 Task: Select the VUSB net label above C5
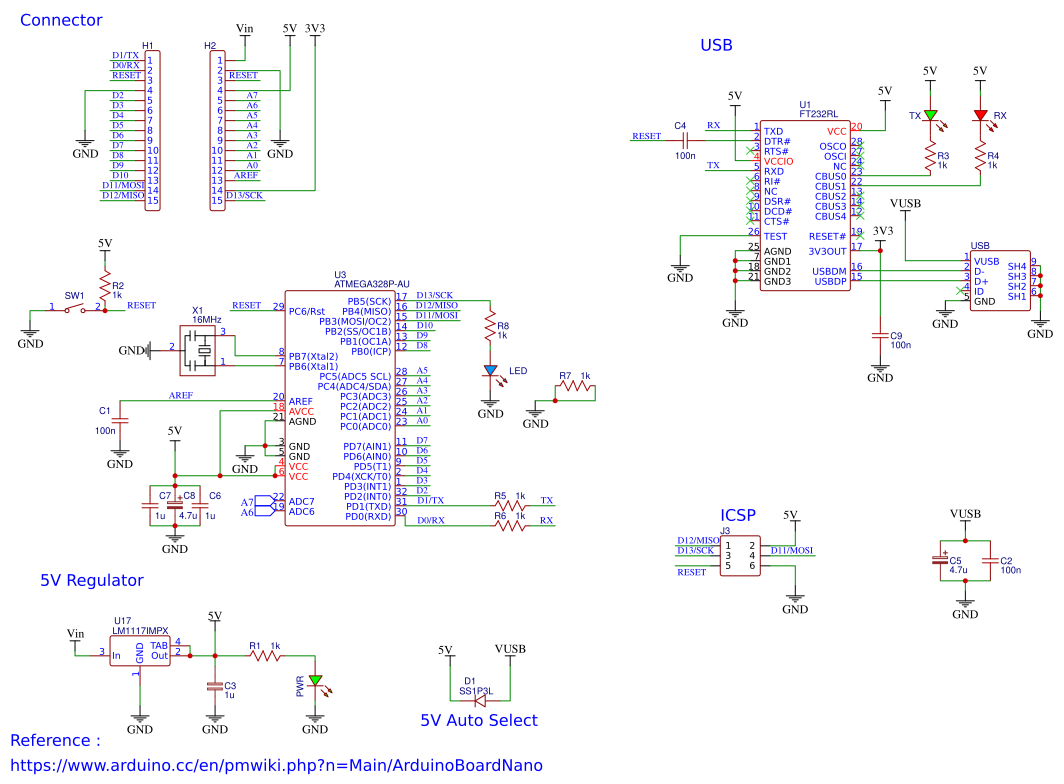tap(964, 514)
